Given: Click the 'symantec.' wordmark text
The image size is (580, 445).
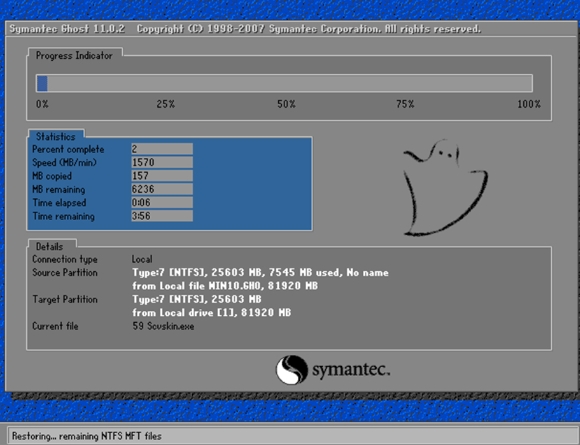Looking at the screenshot, I should (351, 370).
